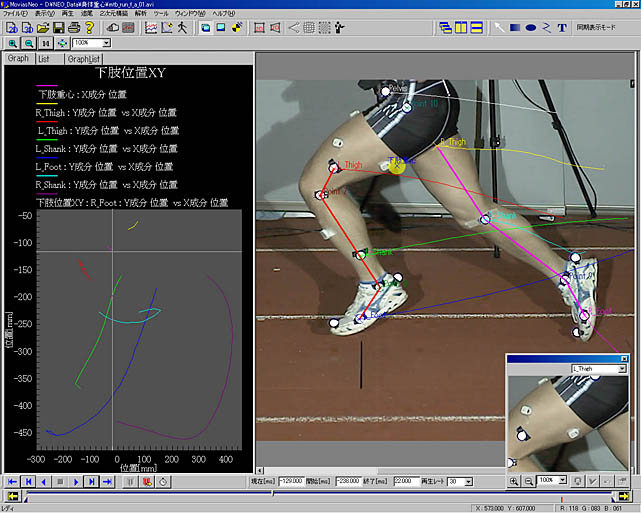Click the graph with star marker icon
The image size is (641, 513).
[x=167, y=28]
